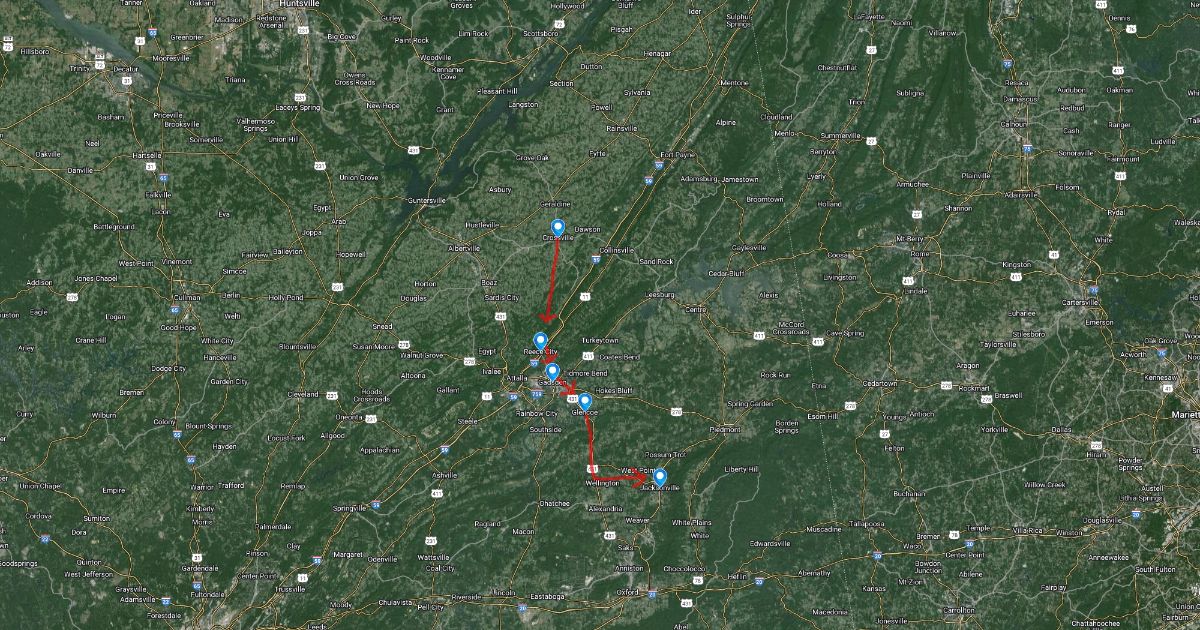This screenshot has width=1200, height=630.
Task: Click the Hokes Bluff label
Action: click(613, 391)
